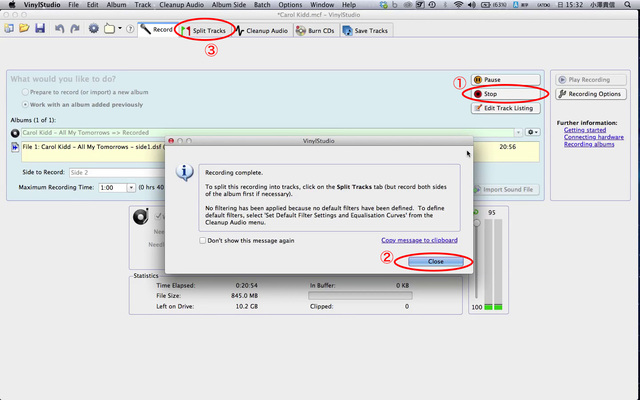This screenshot has width=640, height=400.
Task: Click the 845.0 MB file size value
Action: (x=244, y=296)
